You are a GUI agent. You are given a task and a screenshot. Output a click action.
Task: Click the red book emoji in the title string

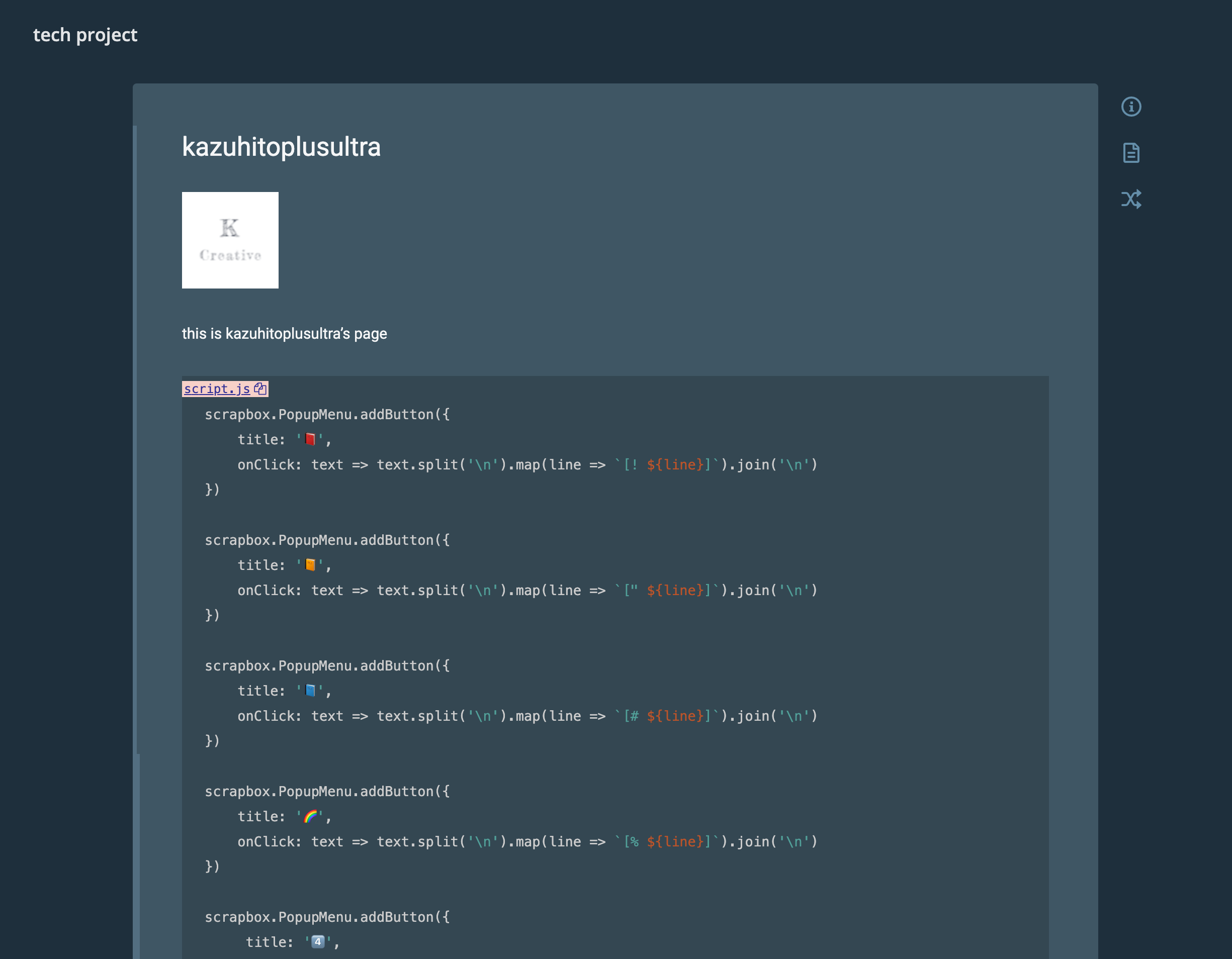(x=310, y=439)
